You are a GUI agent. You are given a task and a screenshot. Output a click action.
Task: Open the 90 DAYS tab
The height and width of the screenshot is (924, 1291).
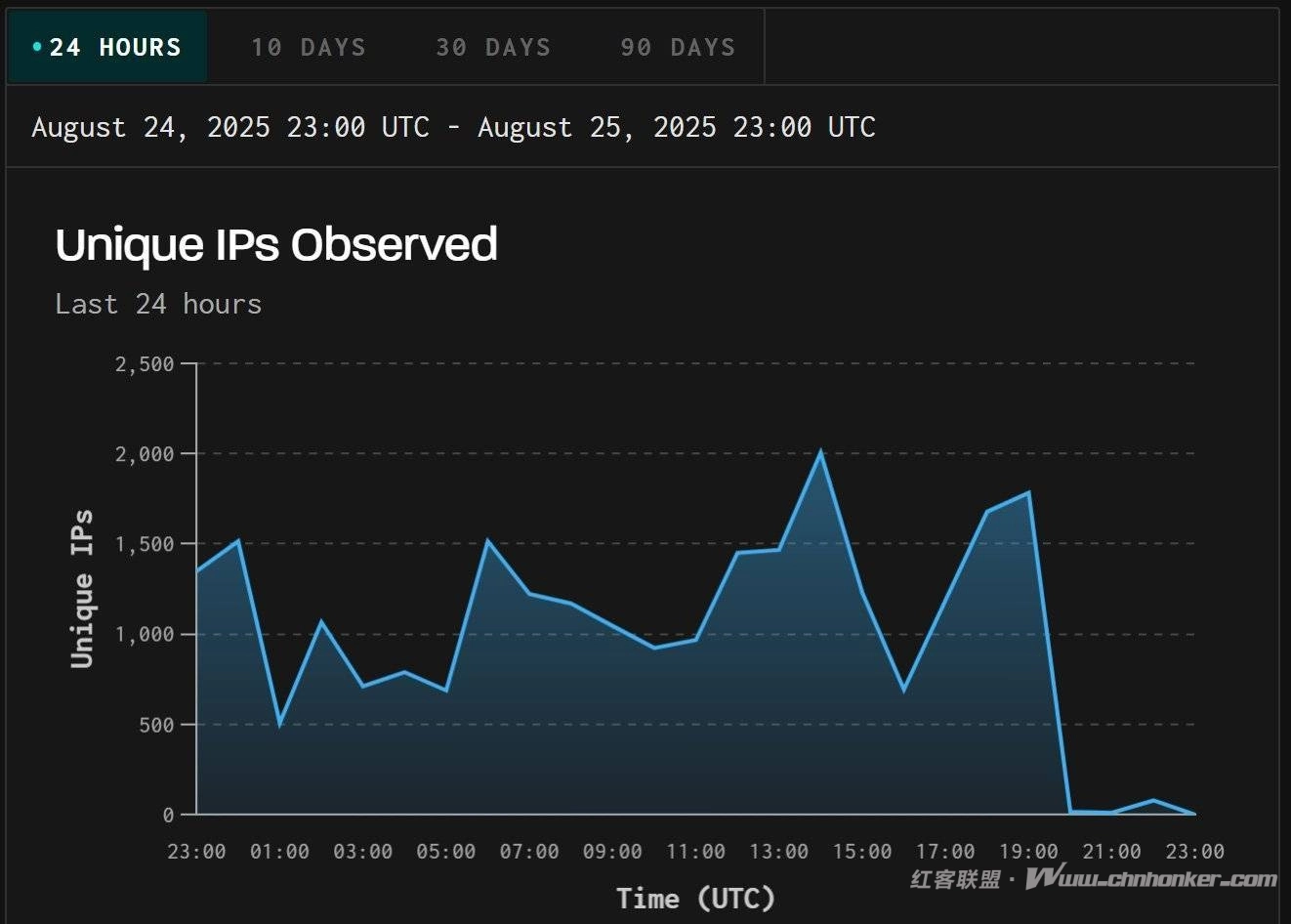678,47
